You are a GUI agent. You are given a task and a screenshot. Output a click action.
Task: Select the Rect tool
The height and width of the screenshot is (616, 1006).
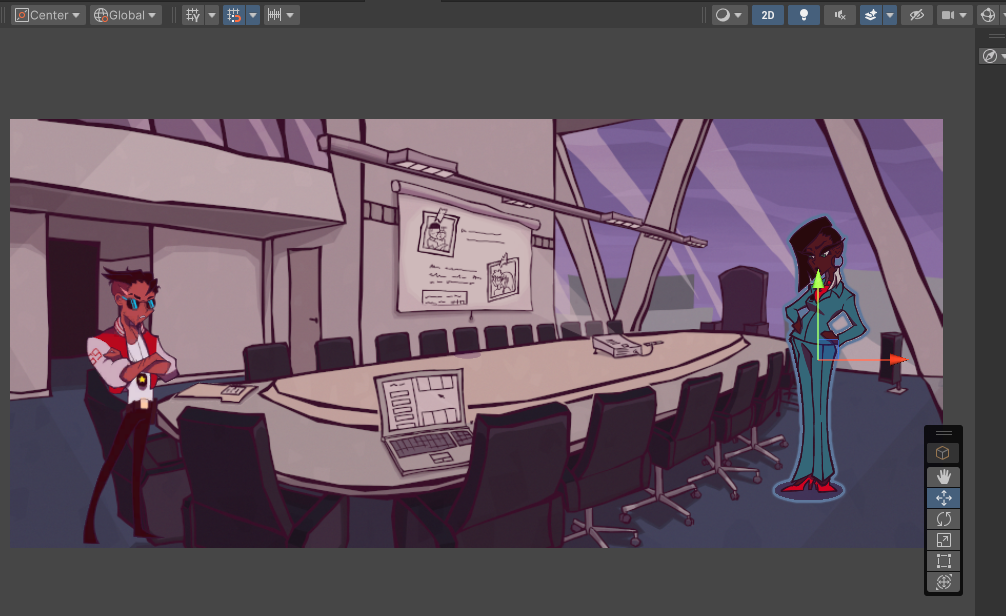pyautogui.click(x=943, y=561)
